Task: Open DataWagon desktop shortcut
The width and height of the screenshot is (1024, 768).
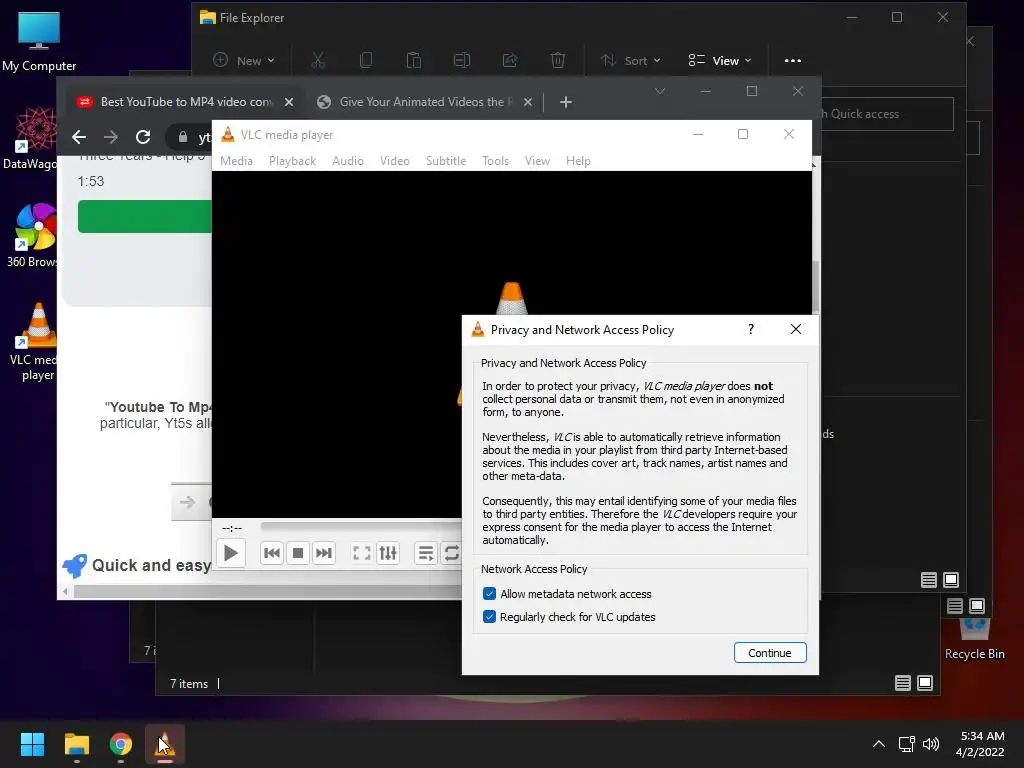Action: point(31,138)
